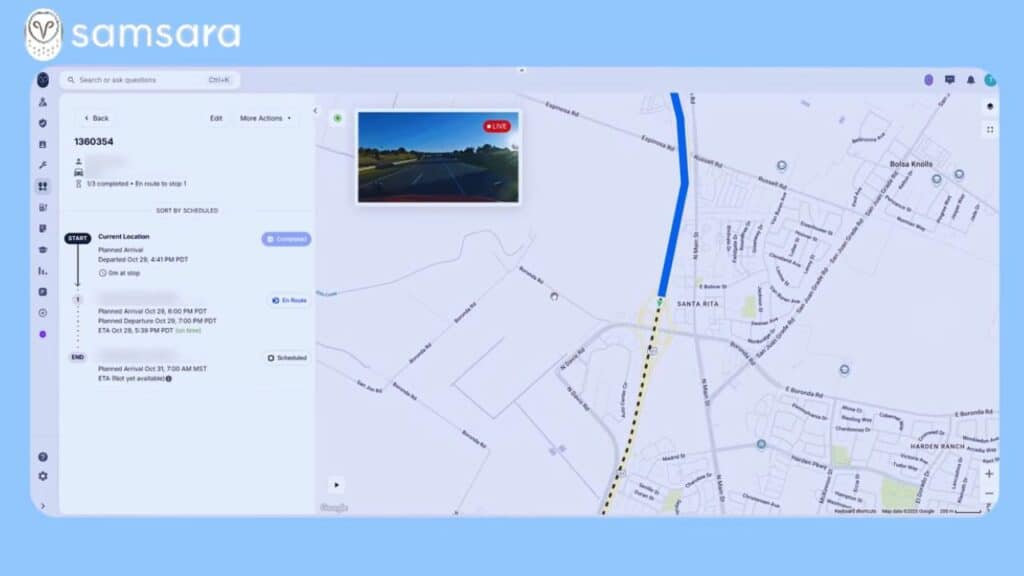Open the shield safety icon in sidebar
The image size is (1024, 576).
[x=43, y=123]
